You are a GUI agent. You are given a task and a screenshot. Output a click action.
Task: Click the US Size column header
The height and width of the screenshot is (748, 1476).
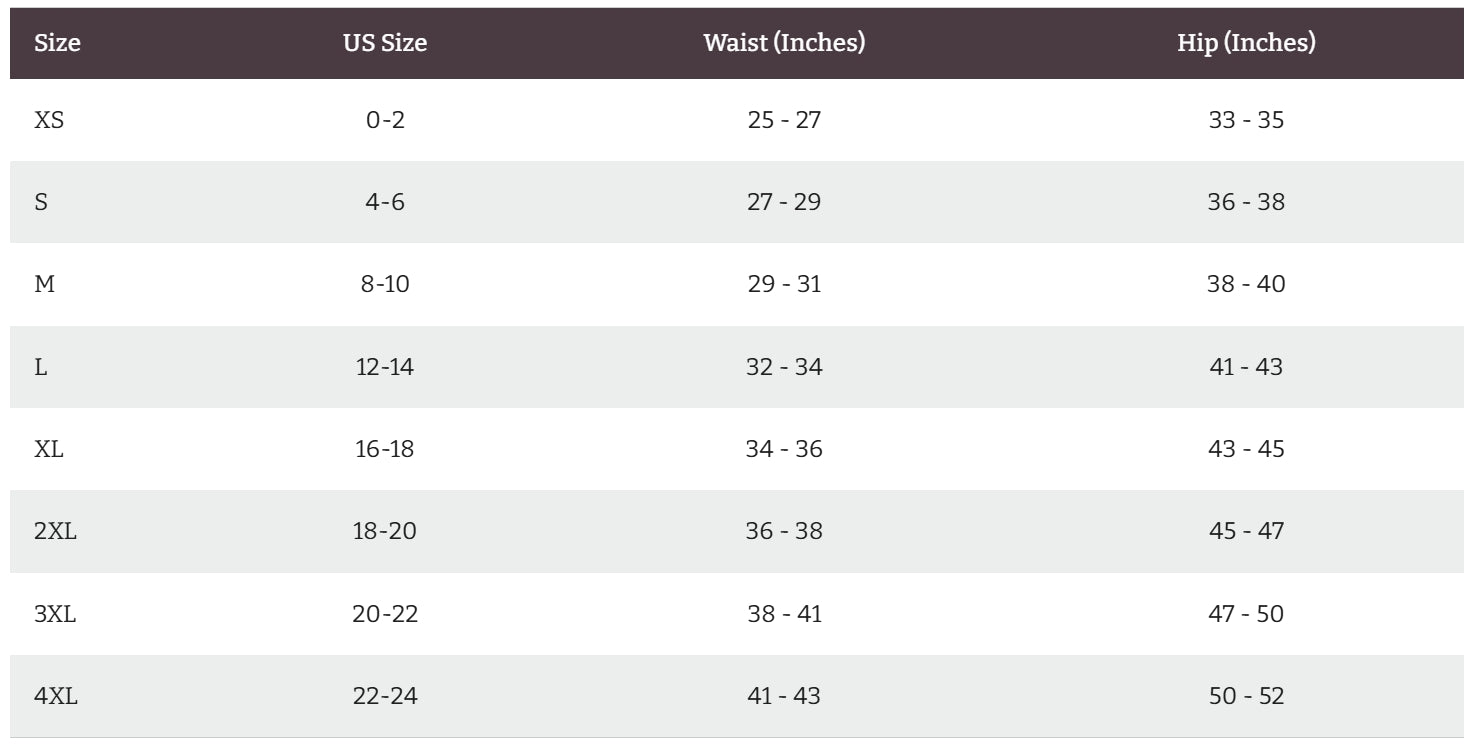coord(385,43)
